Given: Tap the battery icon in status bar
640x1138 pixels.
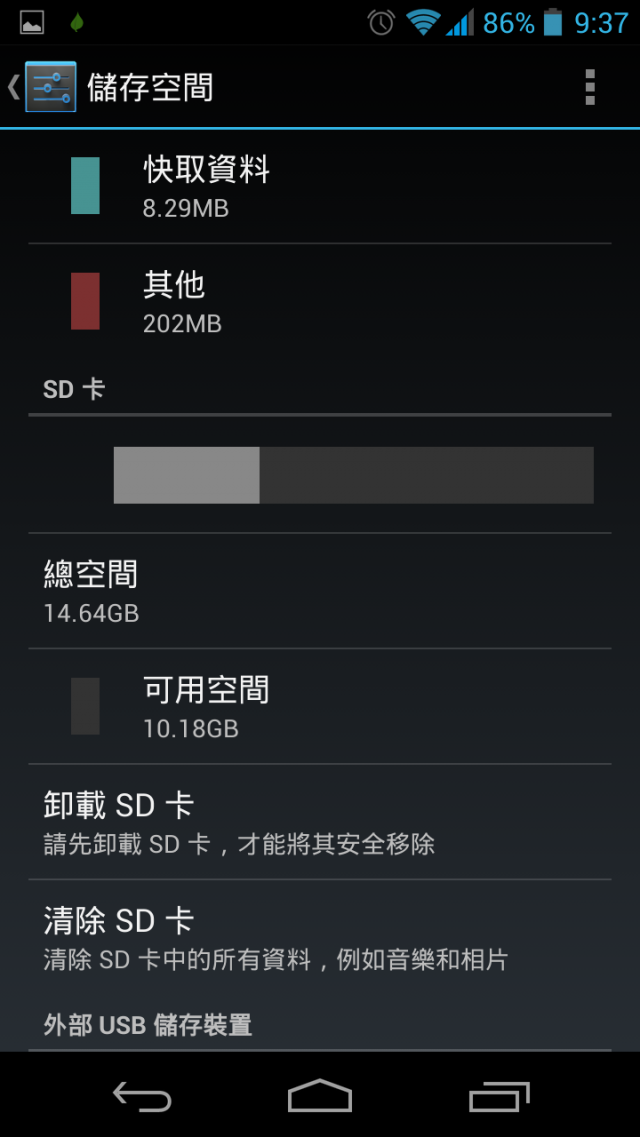Looking at the screenshot, I should (553, 22).
